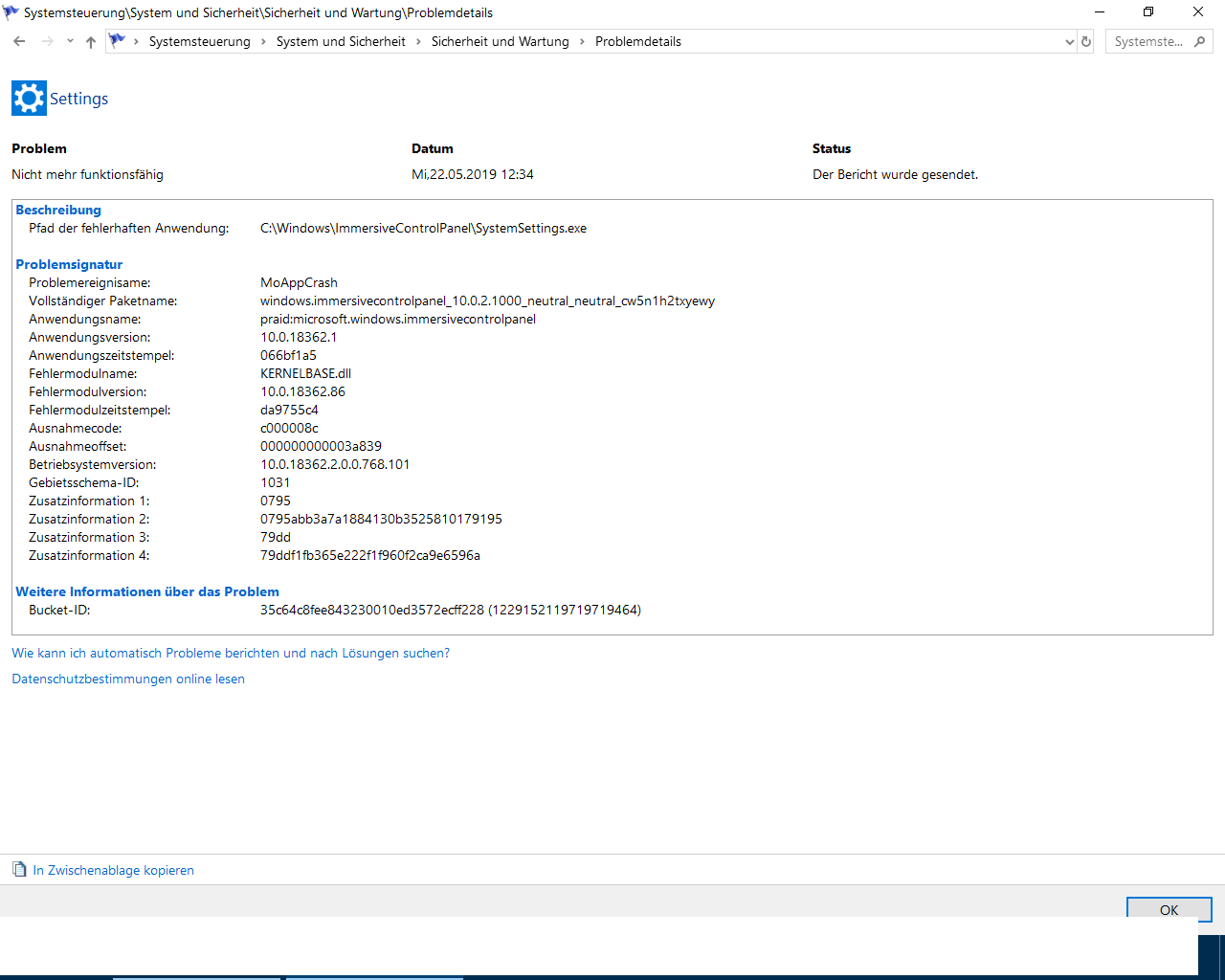
Task: Select exception code c000008c
Action: 289,428
